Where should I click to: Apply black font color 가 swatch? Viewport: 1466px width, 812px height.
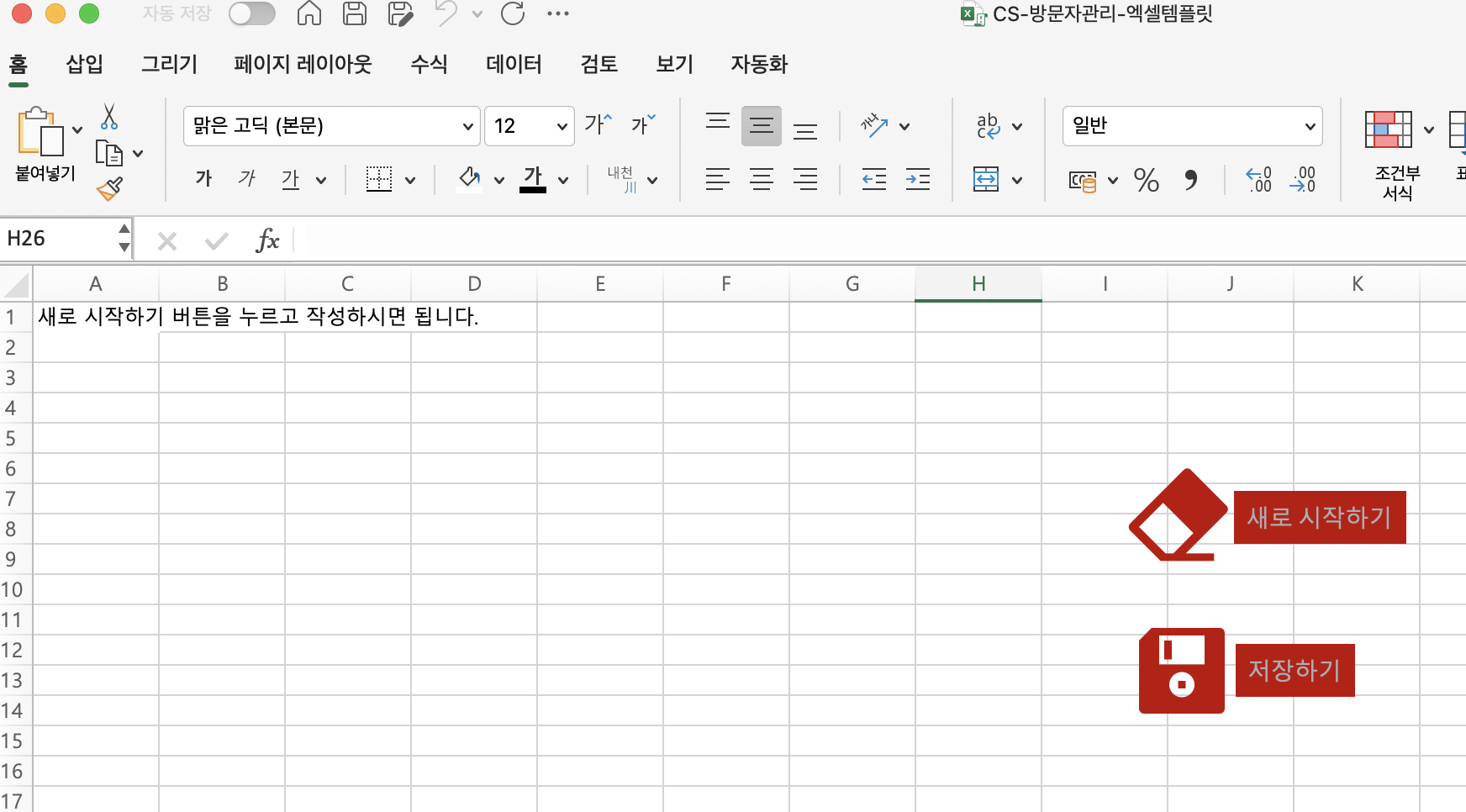pyautogui.click(x=533, y=178)
